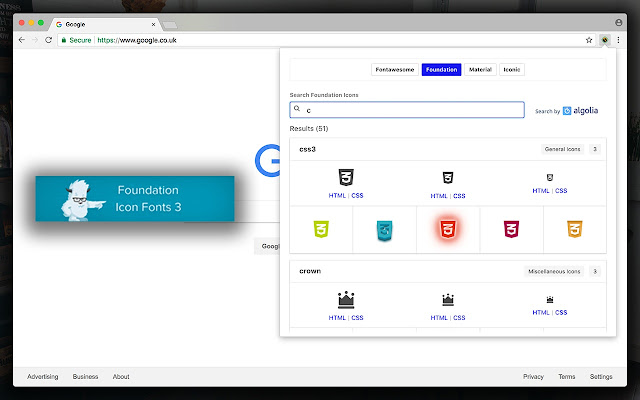Copy HTML for large crown icon
Image resolution: width=640 pixels, height=400 pixels.
(x=337, y=318)
